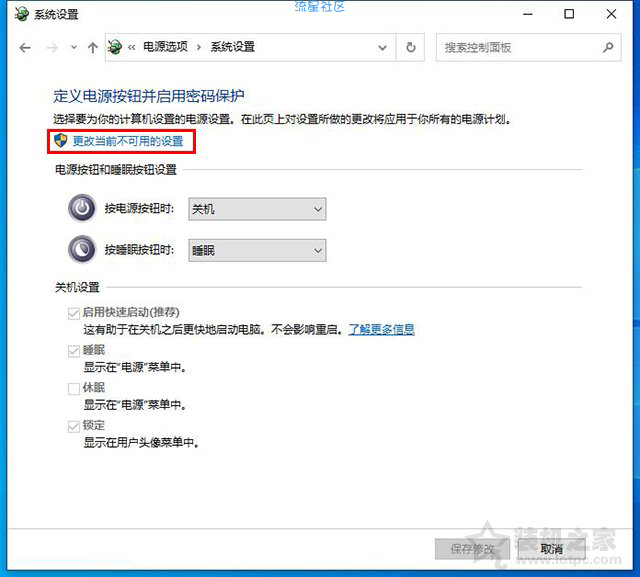Focus the 搜索控制面板 search box

529,47
